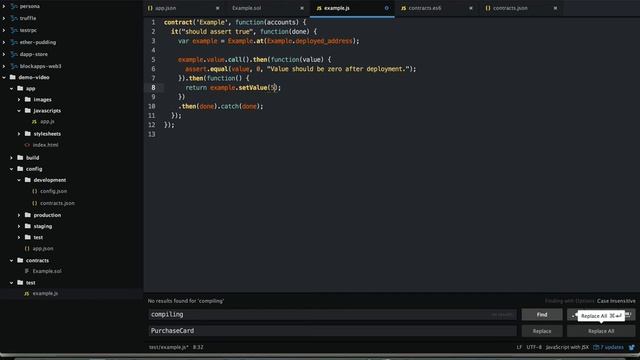The width and height of the screenshot is (640, 360).
Task: Toggle the whole word option in find panel
Action: pyautogui.click(x=629, y=315)
